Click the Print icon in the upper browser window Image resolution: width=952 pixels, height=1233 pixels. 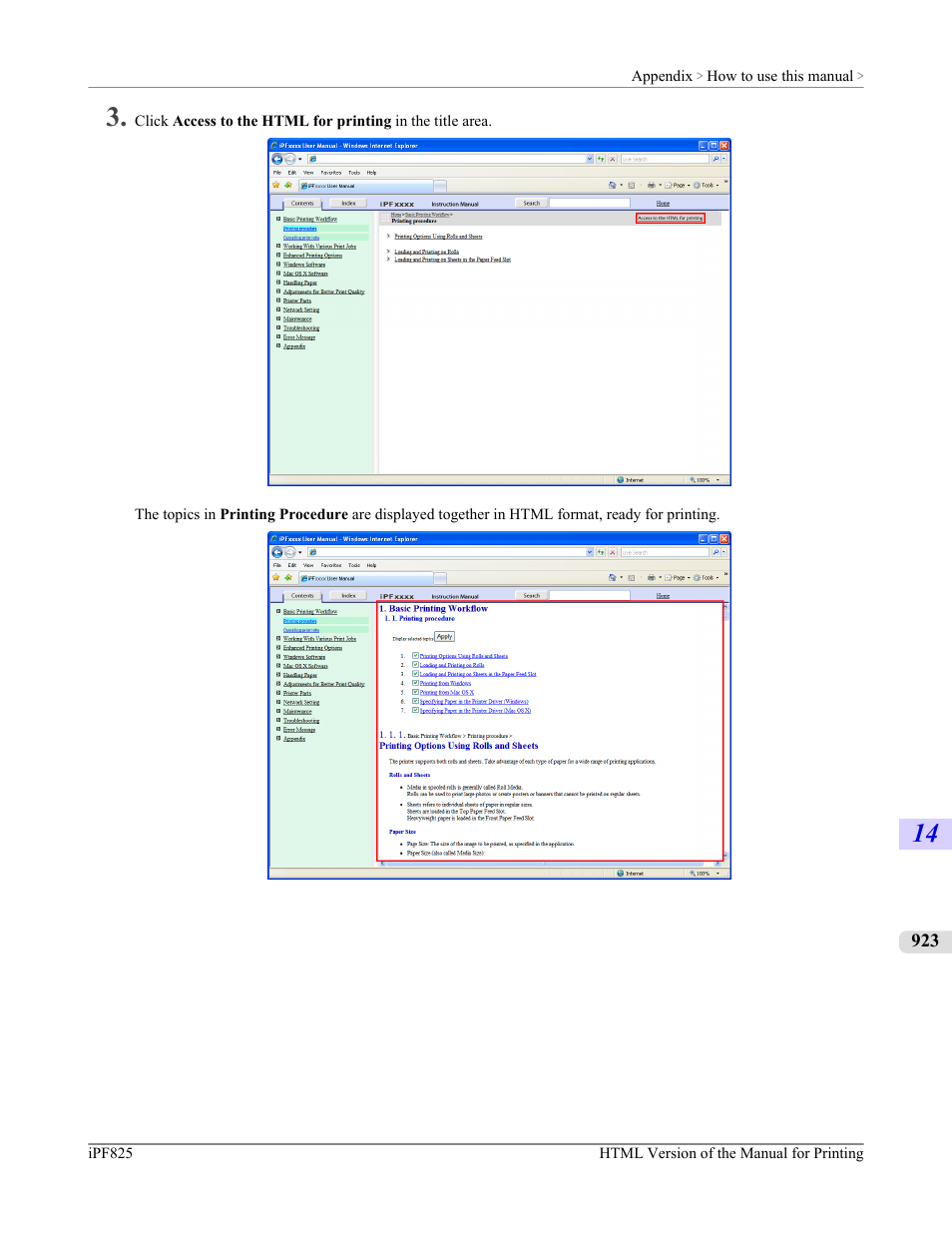click(x=651, y=185)
